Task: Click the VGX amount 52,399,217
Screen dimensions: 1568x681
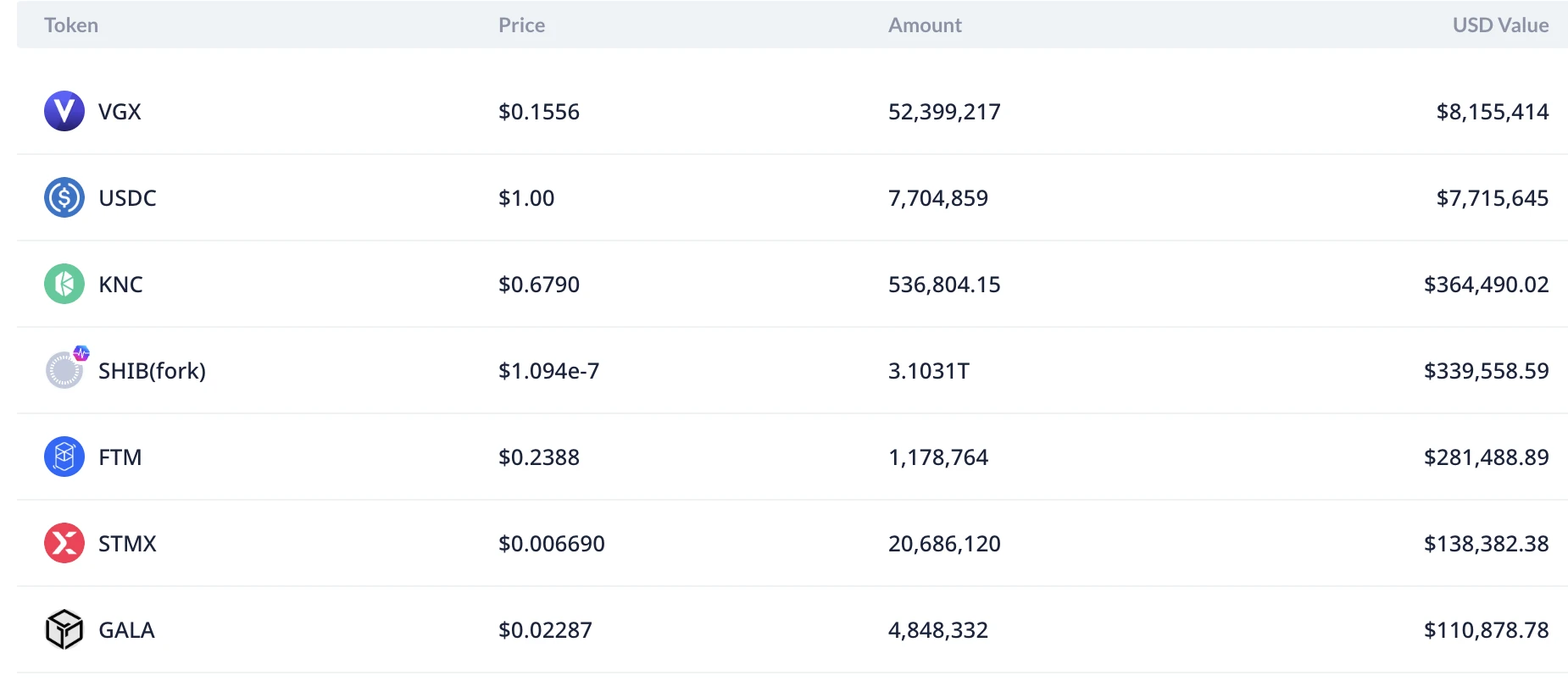Action: point(944,112)
